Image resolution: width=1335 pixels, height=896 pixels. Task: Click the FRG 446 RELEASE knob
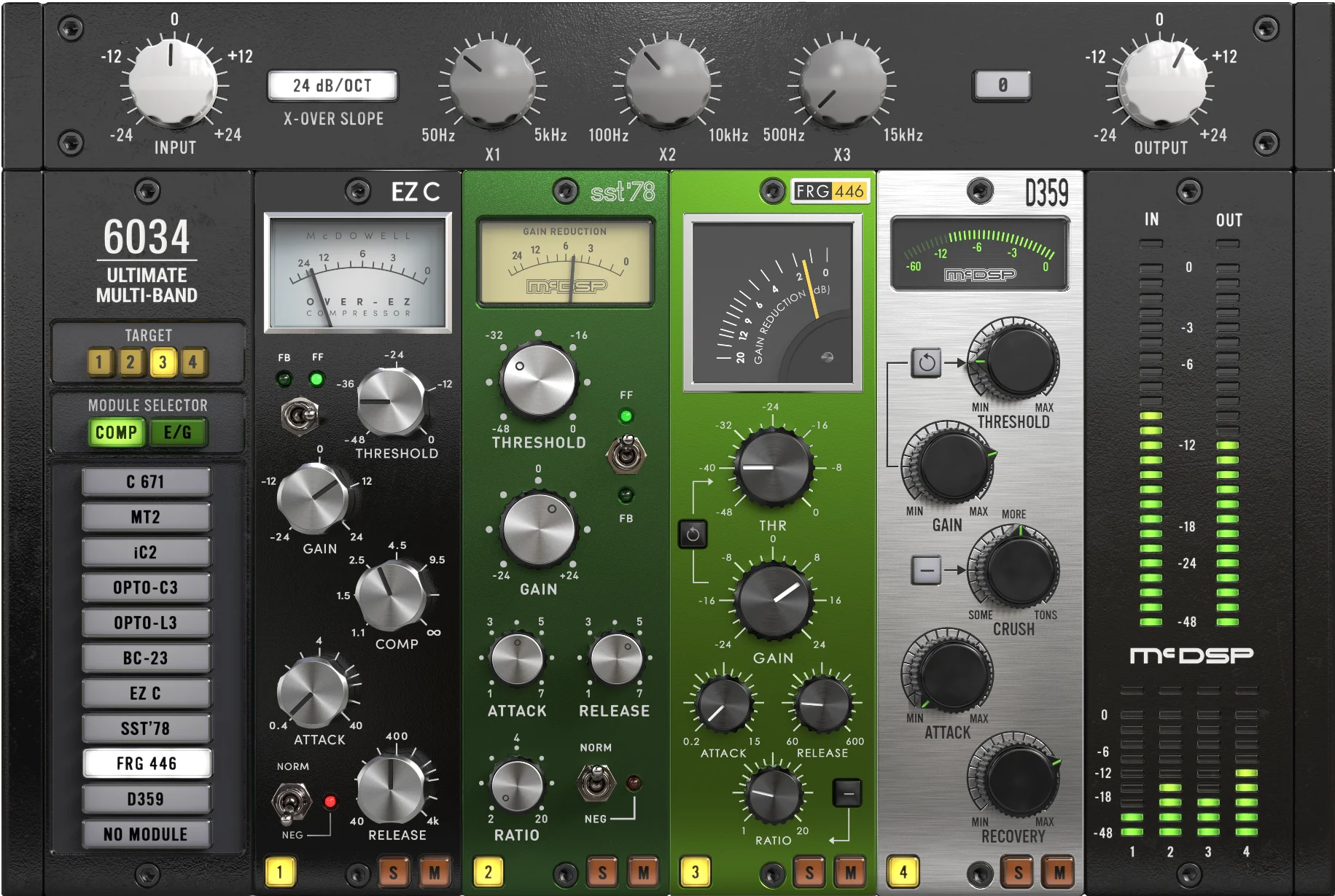pos(822,705)
